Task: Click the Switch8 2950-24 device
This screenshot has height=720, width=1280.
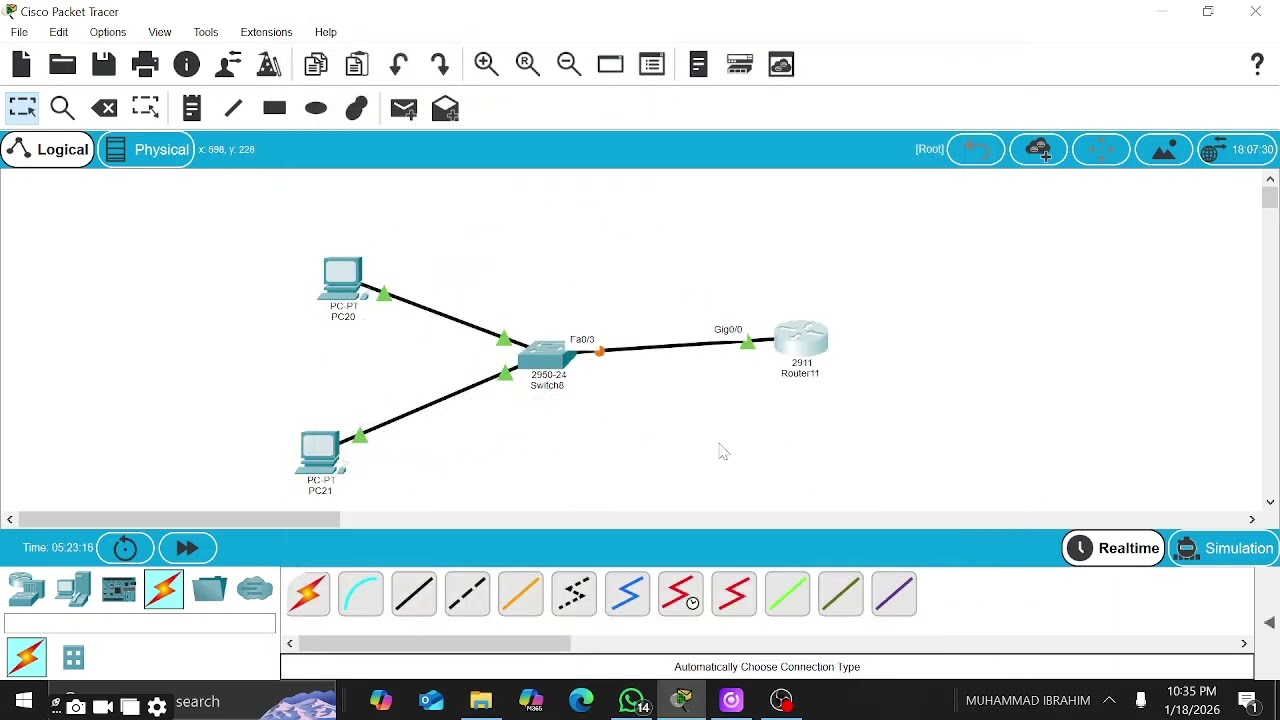Action: pos(545,355)
